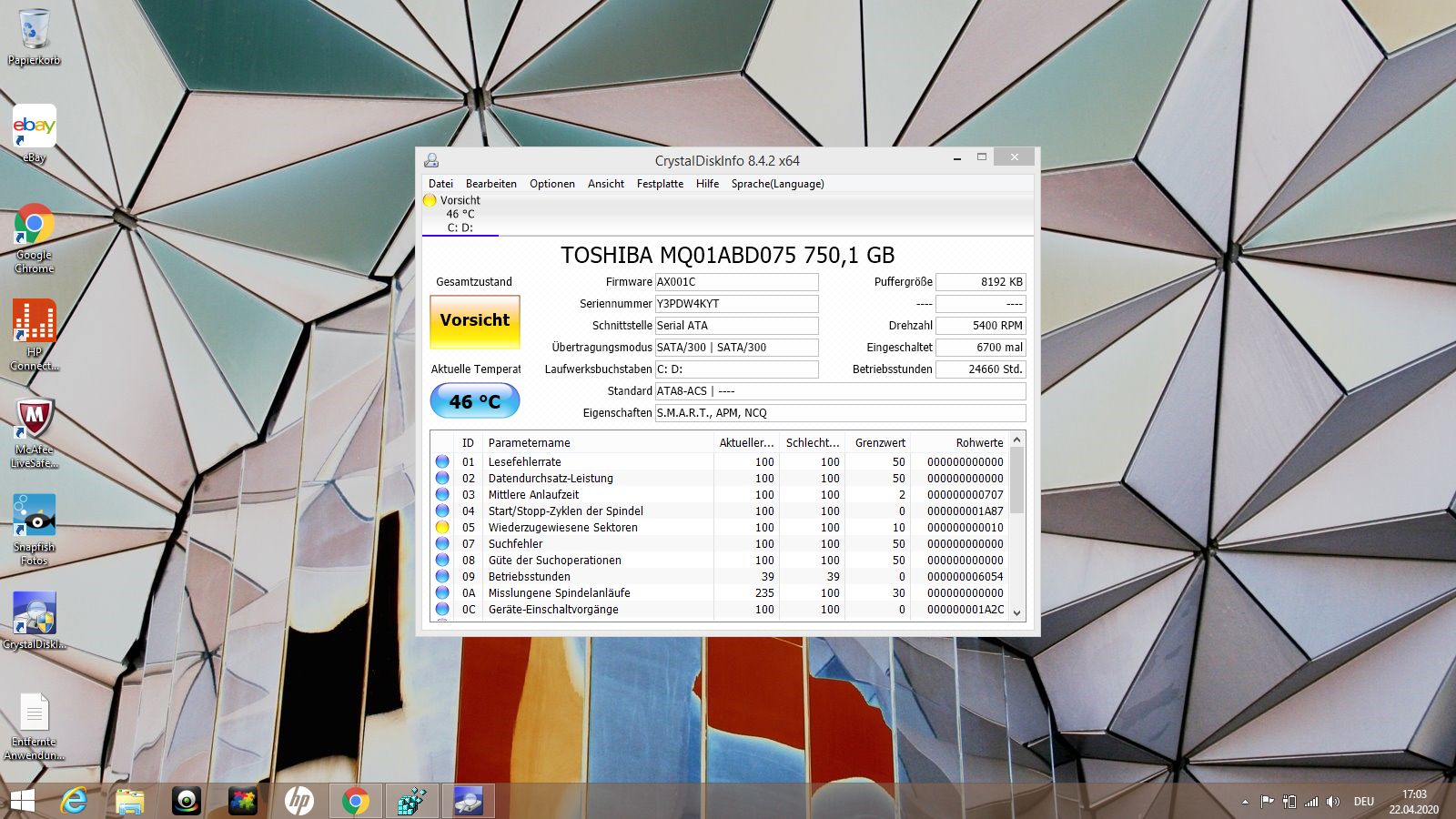Open the Festplatte menu
1456x819 pixels.
coord(660,184)
